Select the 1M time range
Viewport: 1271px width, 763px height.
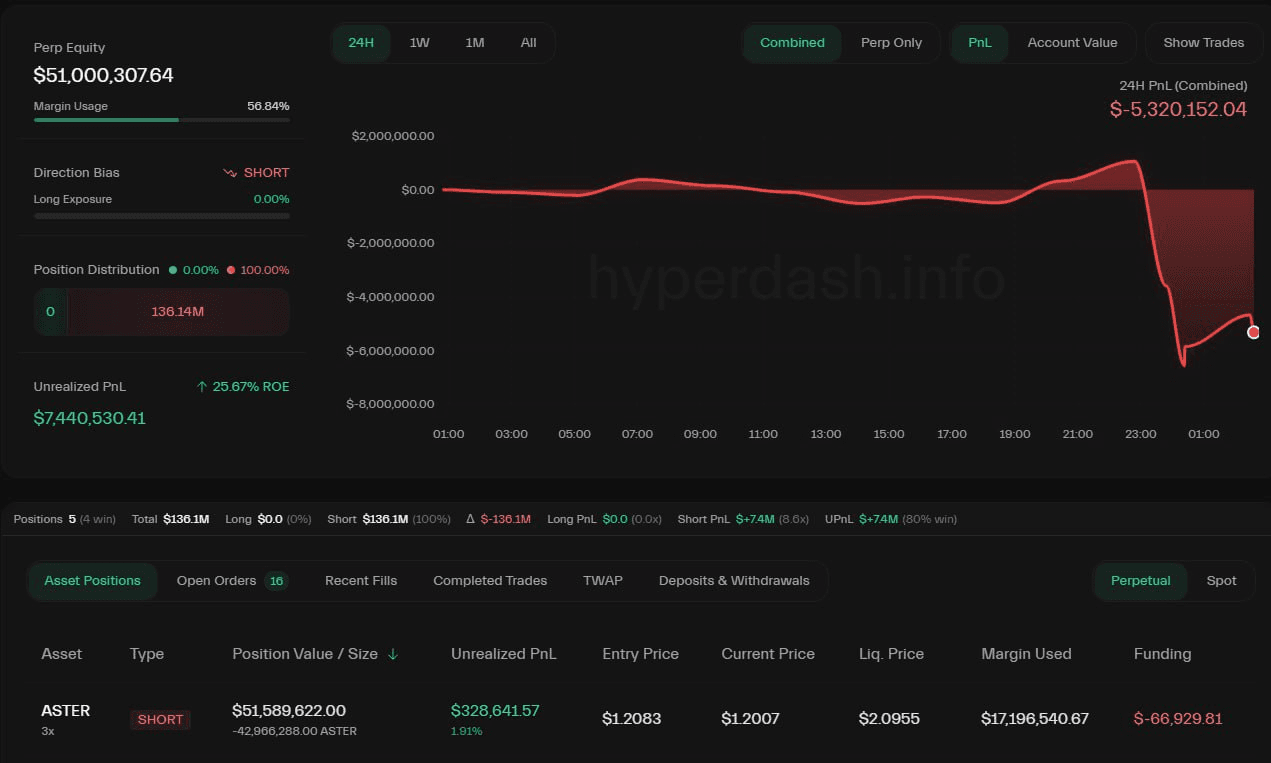click(x=474, y=43)
